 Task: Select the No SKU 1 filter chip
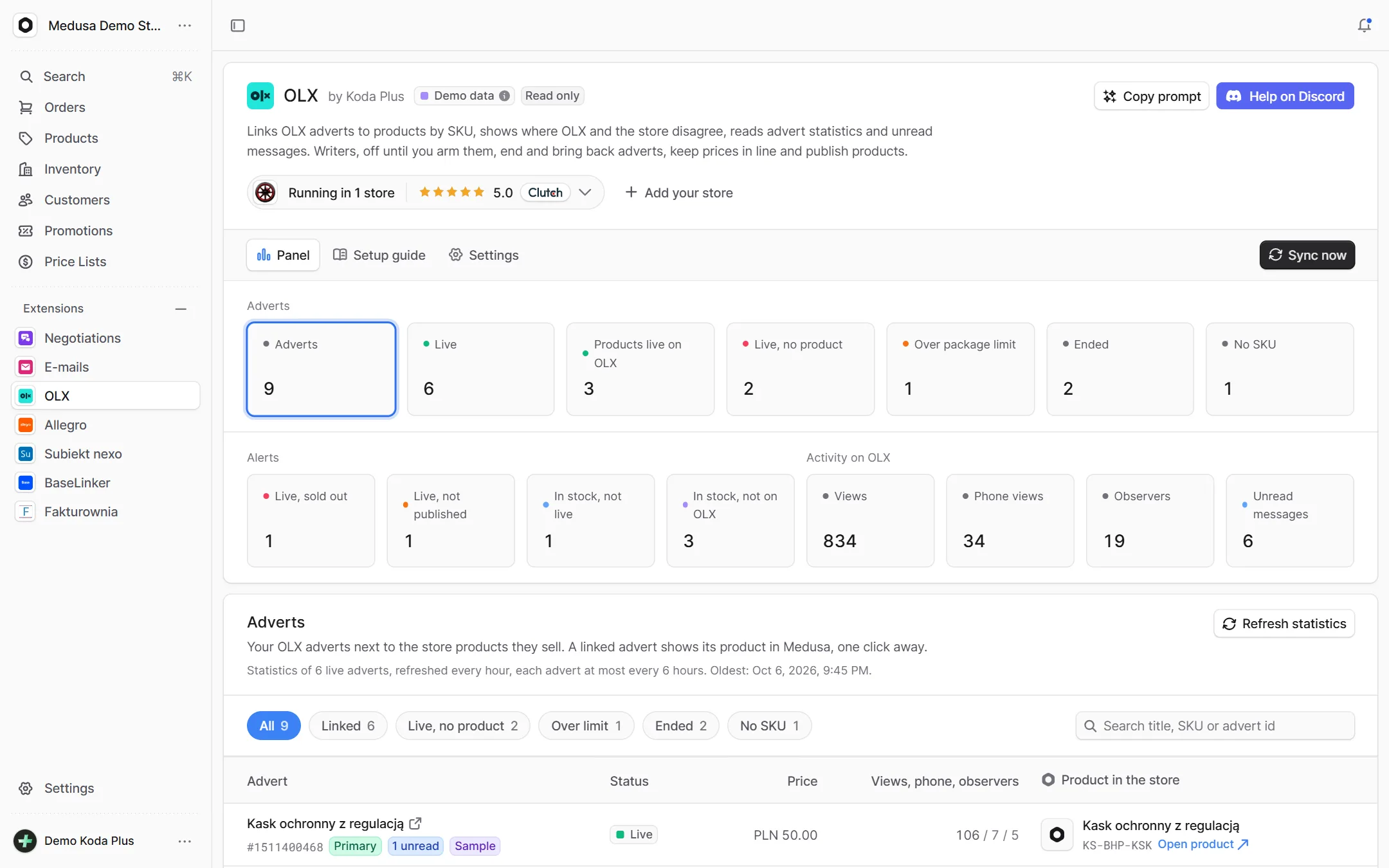770,726
